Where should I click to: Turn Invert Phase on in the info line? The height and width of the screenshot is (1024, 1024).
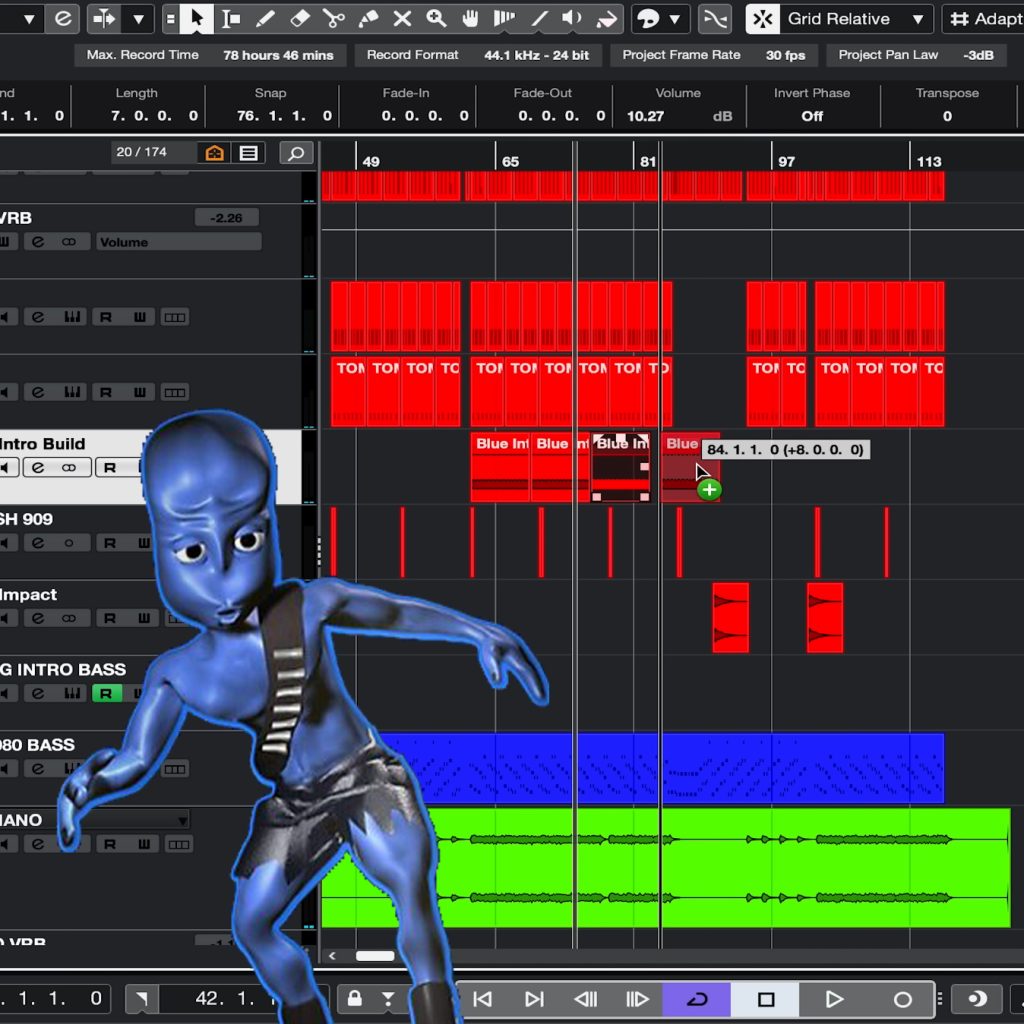pos(811,117)
